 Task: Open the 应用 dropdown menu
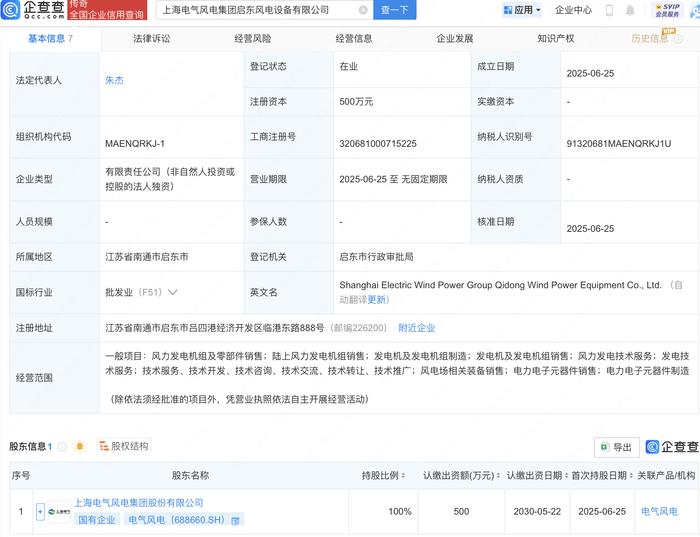[521, 10]
